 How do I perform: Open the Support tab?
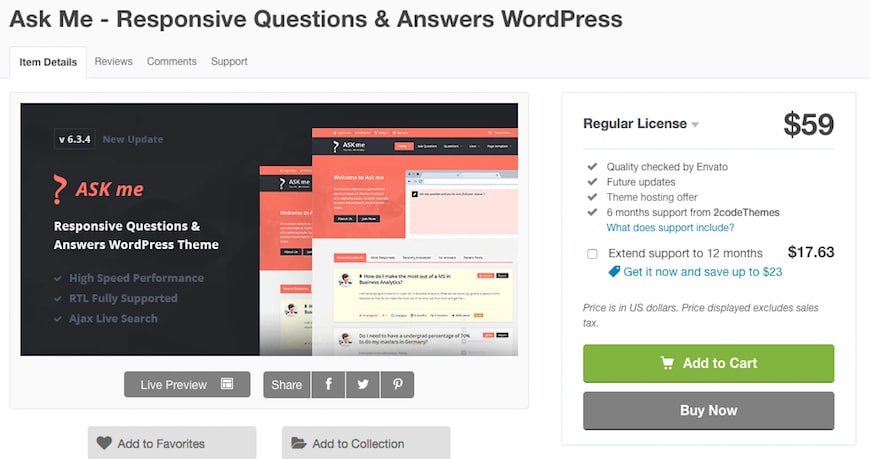pyautogui.click(x=229, y=62)
